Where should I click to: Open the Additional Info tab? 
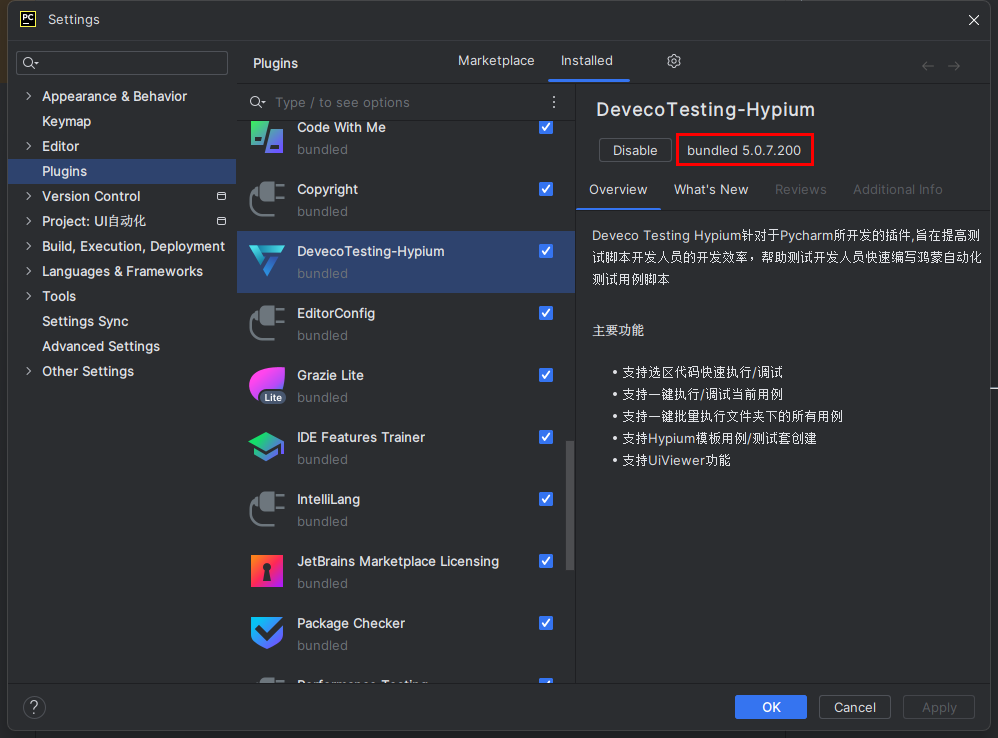tap(897, 190)
